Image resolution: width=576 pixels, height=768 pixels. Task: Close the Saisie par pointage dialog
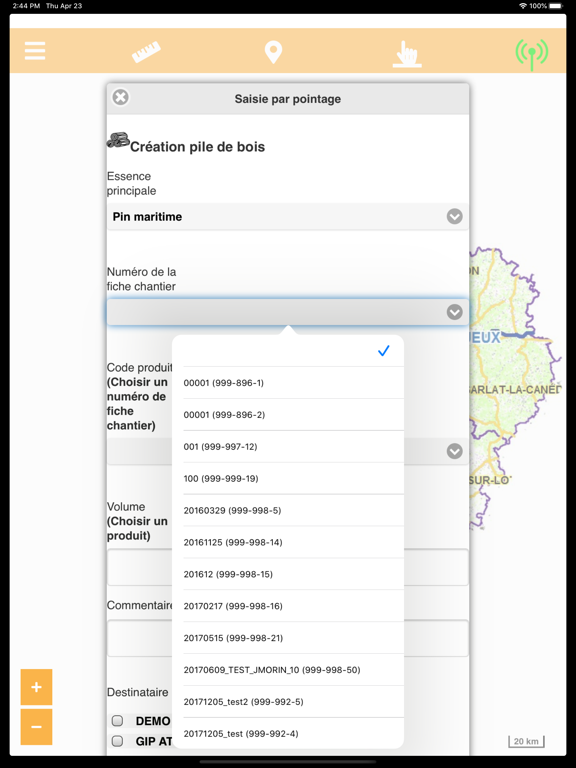pos(120,97)
